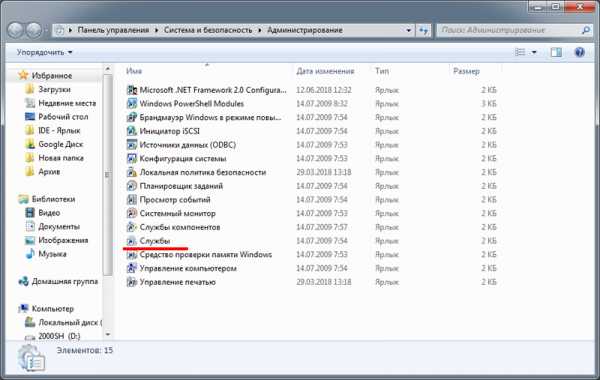Click the refresh icon beside address bar
The width and height of the screenshot is (600, 380).
(423, 30)
